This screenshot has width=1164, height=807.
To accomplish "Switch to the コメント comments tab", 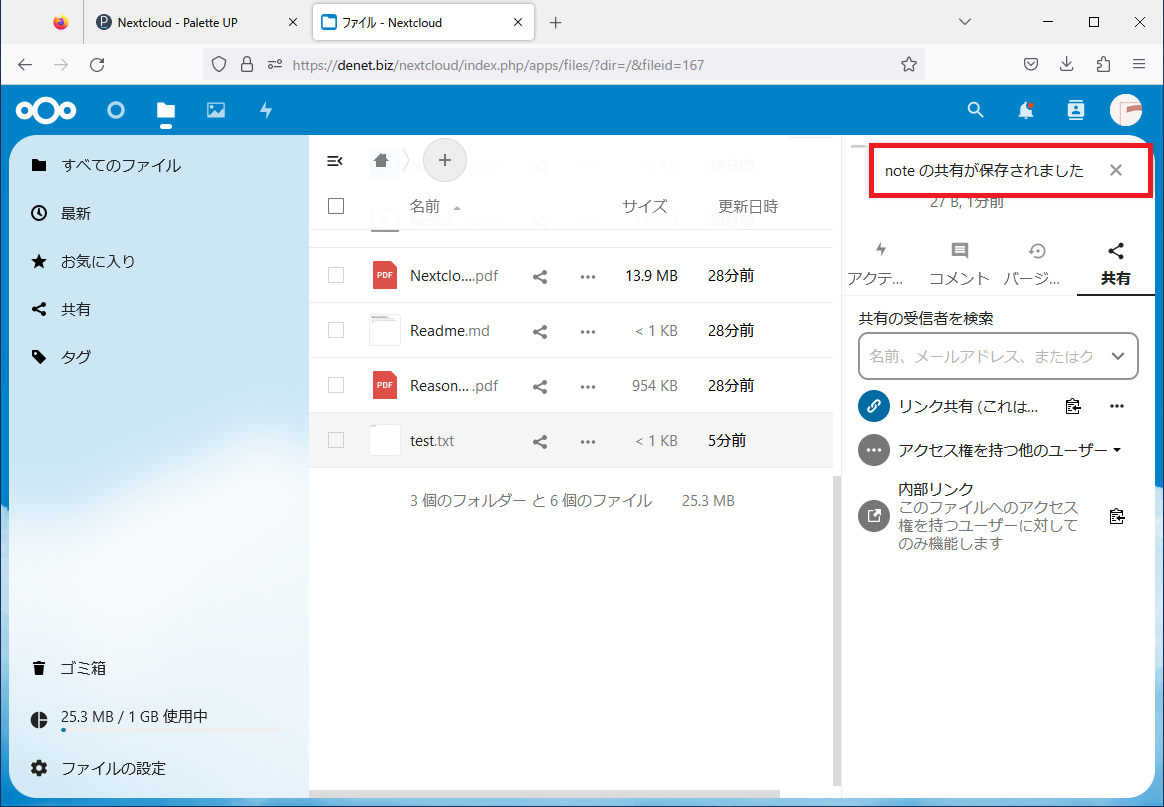I will tap(959, 264).
